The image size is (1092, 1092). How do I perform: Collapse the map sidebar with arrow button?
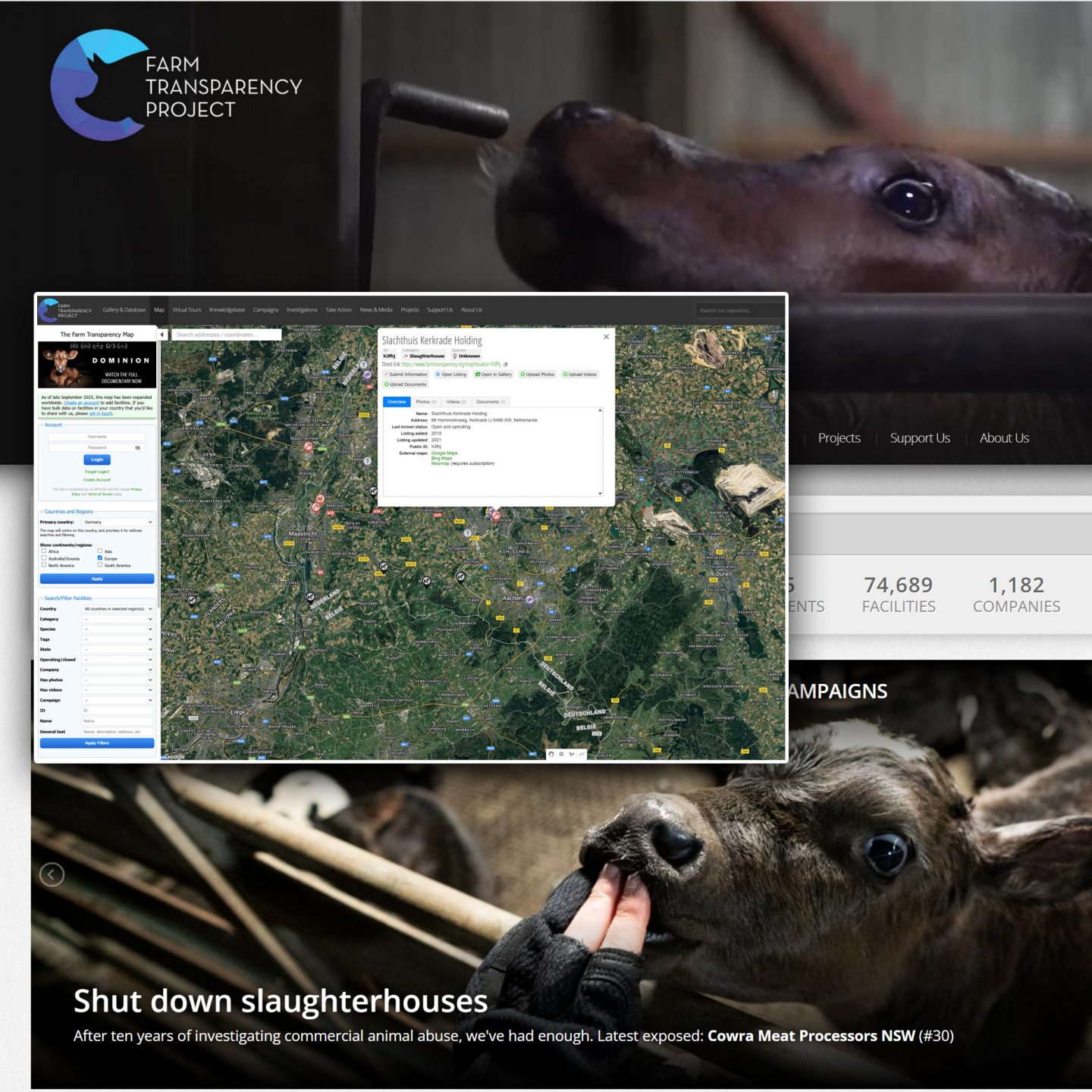[x=162, y=334]
